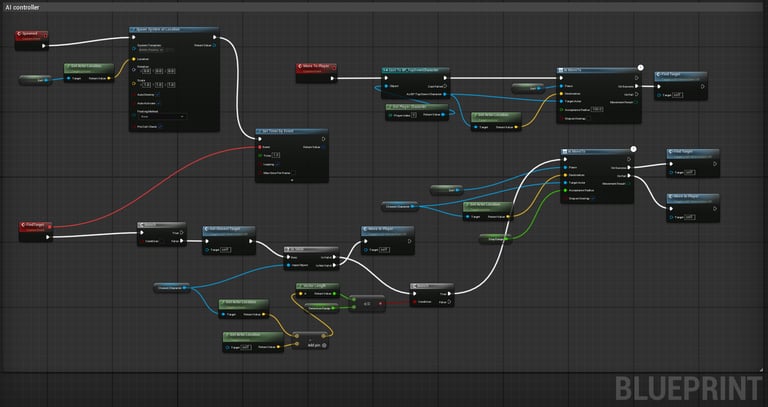768x407 pixels.
Task: Select the Self node feeding Spawn System's location
Action: click(x=35, y=80)
